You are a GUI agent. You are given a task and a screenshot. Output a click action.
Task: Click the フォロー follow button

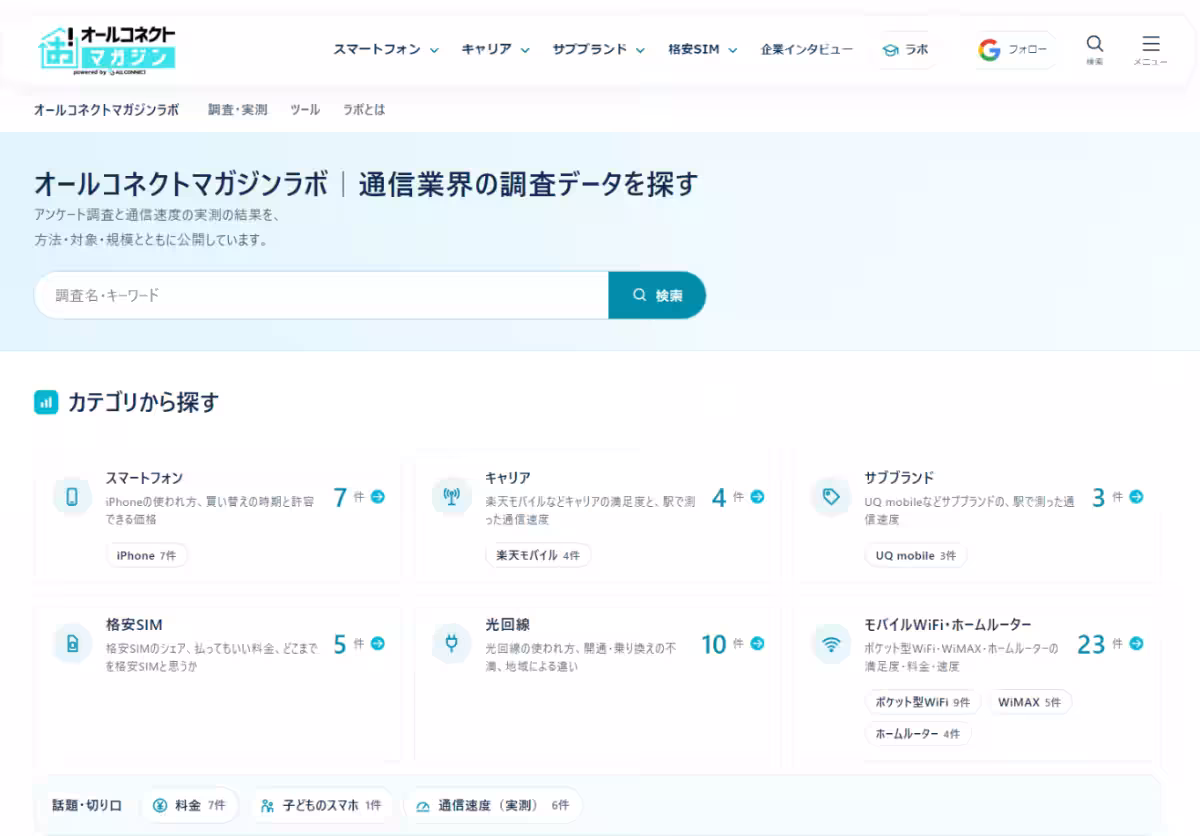coord(1014,50)
